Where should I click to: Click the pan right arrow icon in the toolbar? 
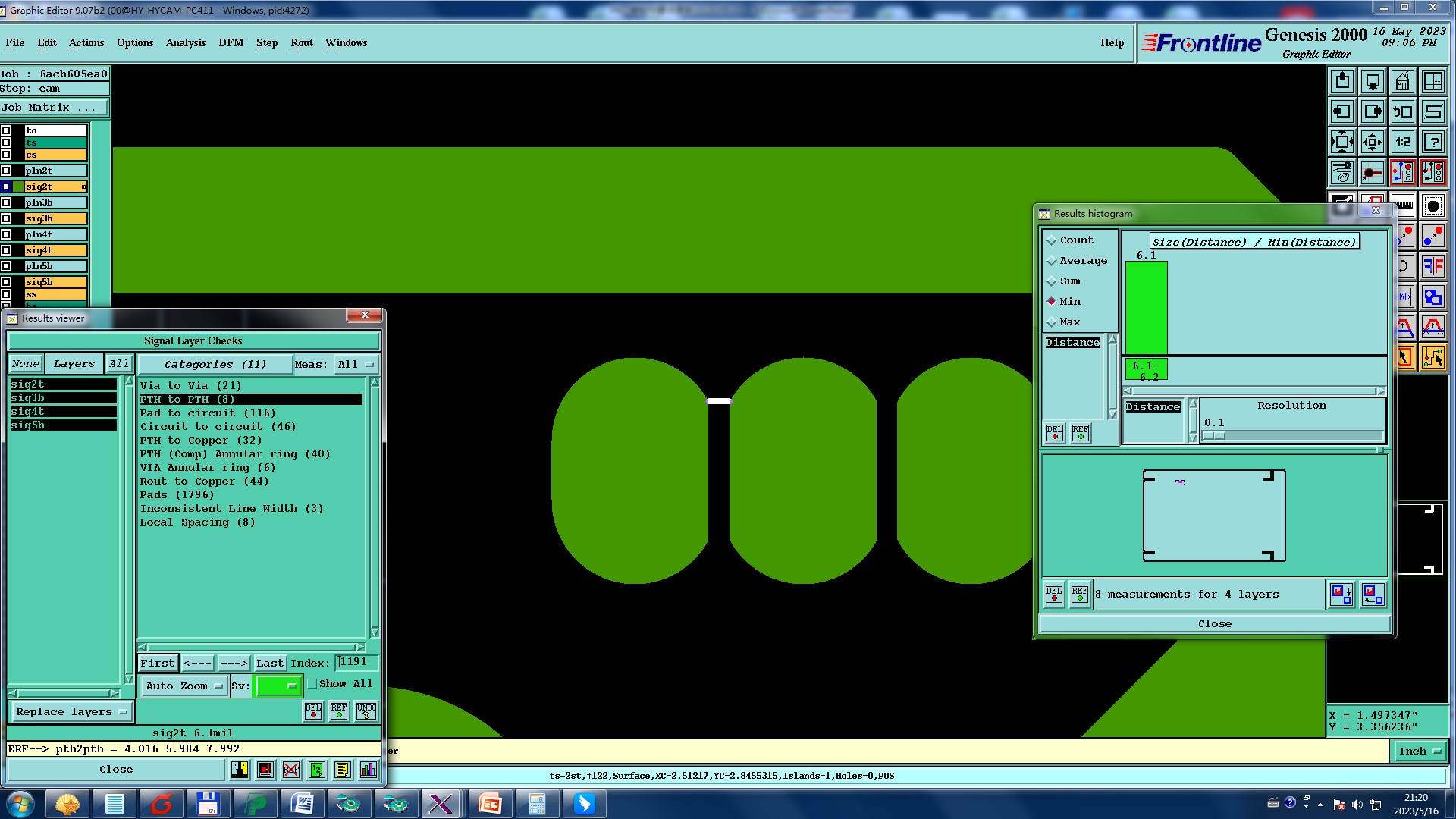coord(1373,111)
